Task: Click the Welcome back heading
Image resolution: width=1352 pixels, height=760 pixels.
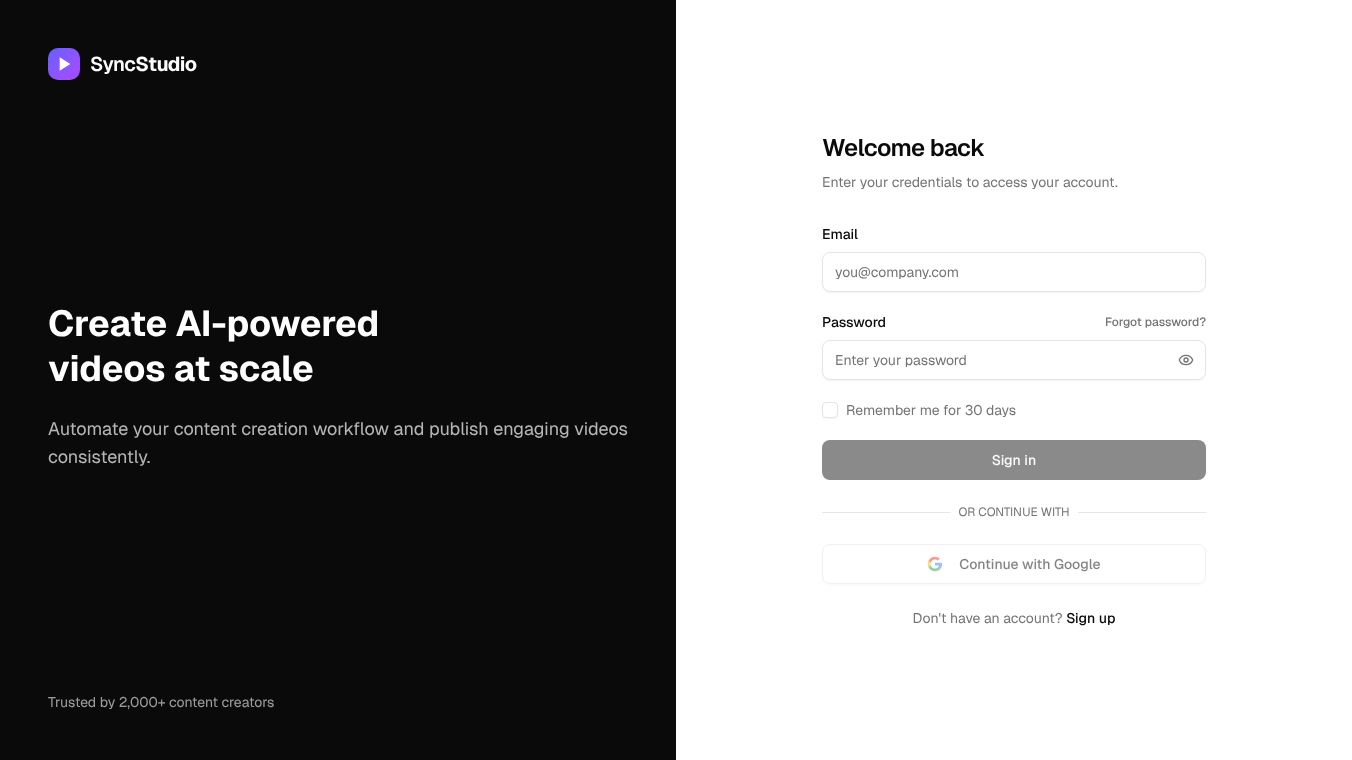Action: coord(902,148)
